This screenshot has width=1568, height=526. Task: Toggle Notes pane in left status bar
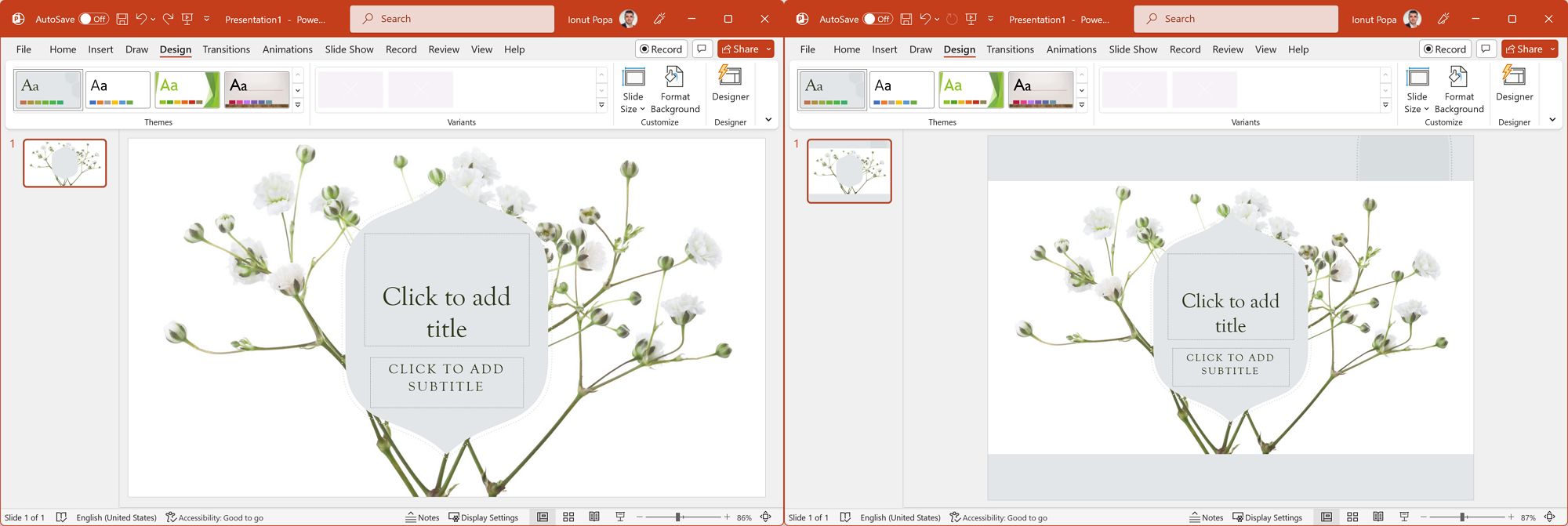point(423,517)
